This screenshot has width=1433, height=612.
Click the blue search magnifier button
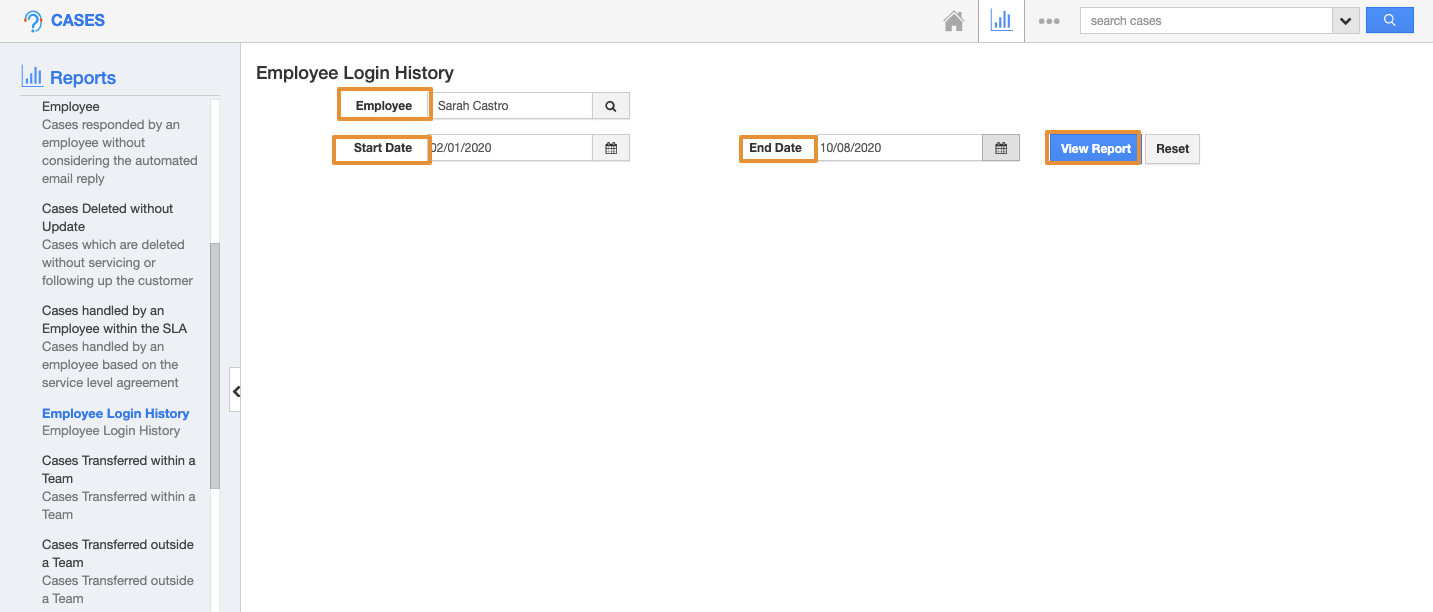point(1389,21)
